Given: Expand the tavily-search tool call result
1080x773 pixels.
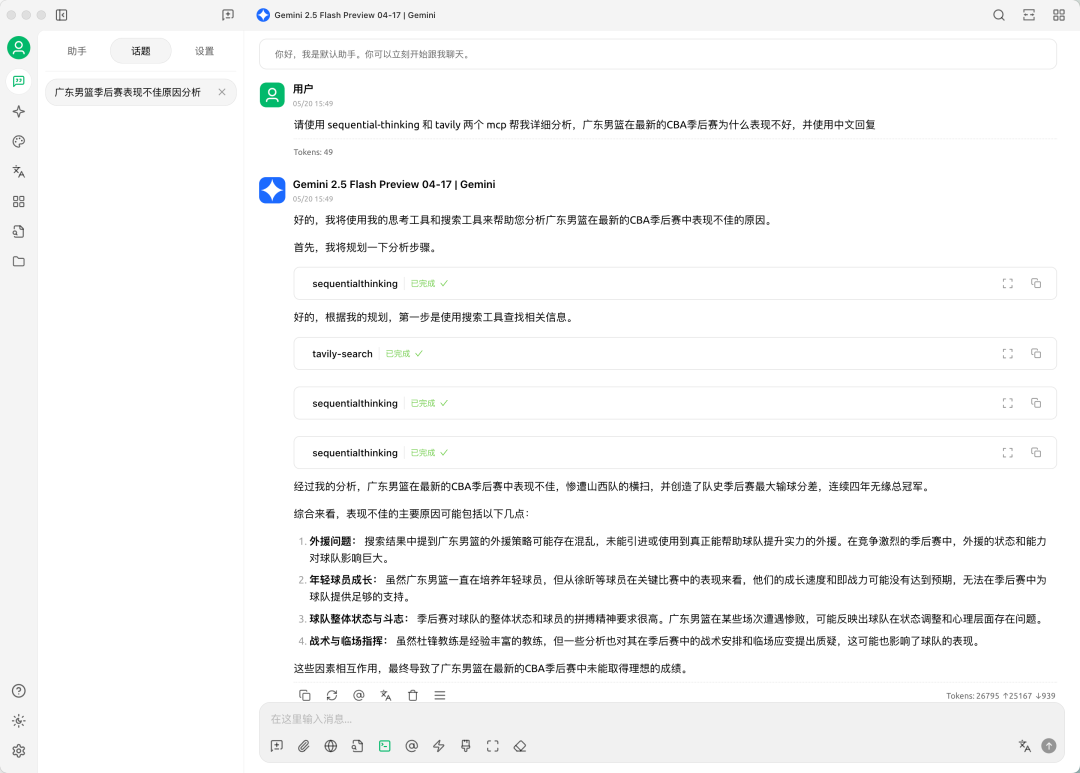Looking at the screenshot, I should click(x=1007, y=354).
